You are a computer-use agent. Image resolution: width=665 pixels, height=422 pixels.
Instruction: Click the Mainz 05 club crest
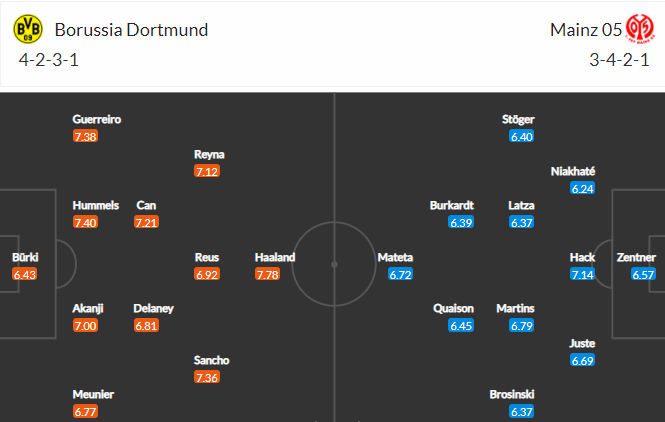pyautogui.click(x=640, y=29)
